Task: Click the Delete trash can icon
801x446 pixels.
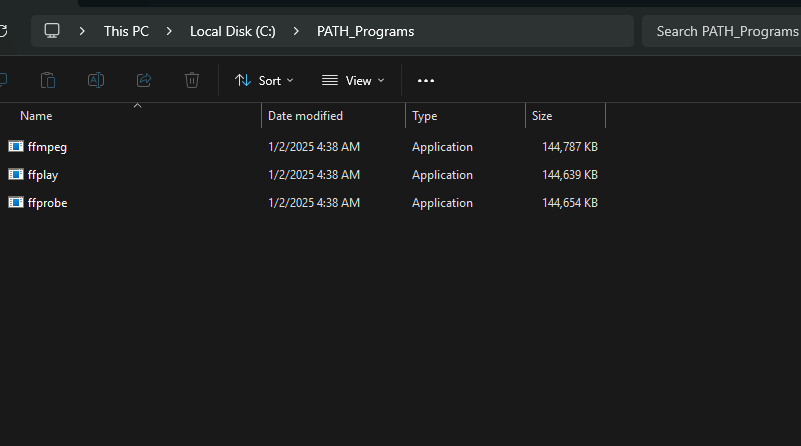Action: [x=192, y=80]
